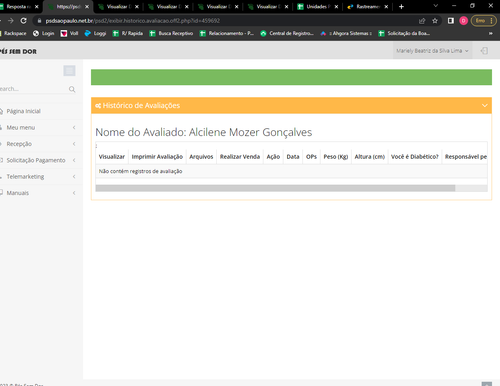Open the tab search chevron
The image size is (500, 386).
[435, 6]
